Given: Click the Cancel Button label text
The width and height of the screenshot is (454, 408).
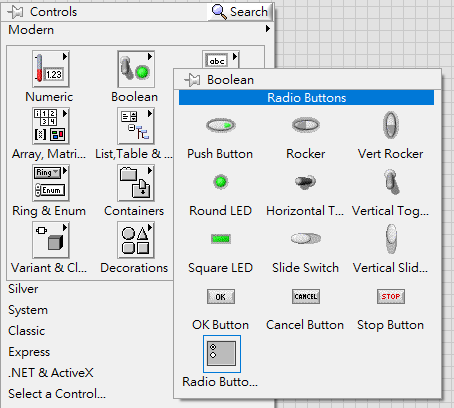Looking at the screenshot, I should coord(305,325).
